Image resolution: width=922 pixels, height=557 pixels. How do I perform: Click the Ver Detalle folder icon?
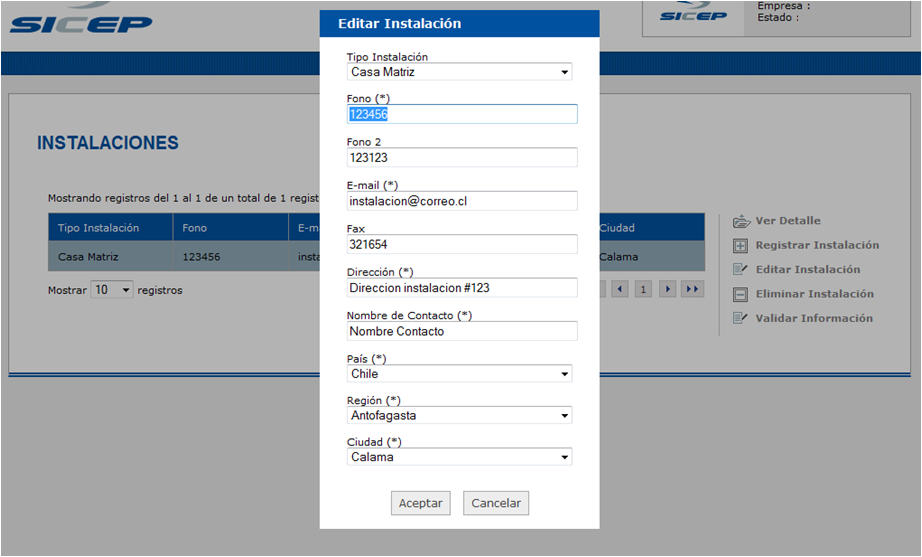741,221
